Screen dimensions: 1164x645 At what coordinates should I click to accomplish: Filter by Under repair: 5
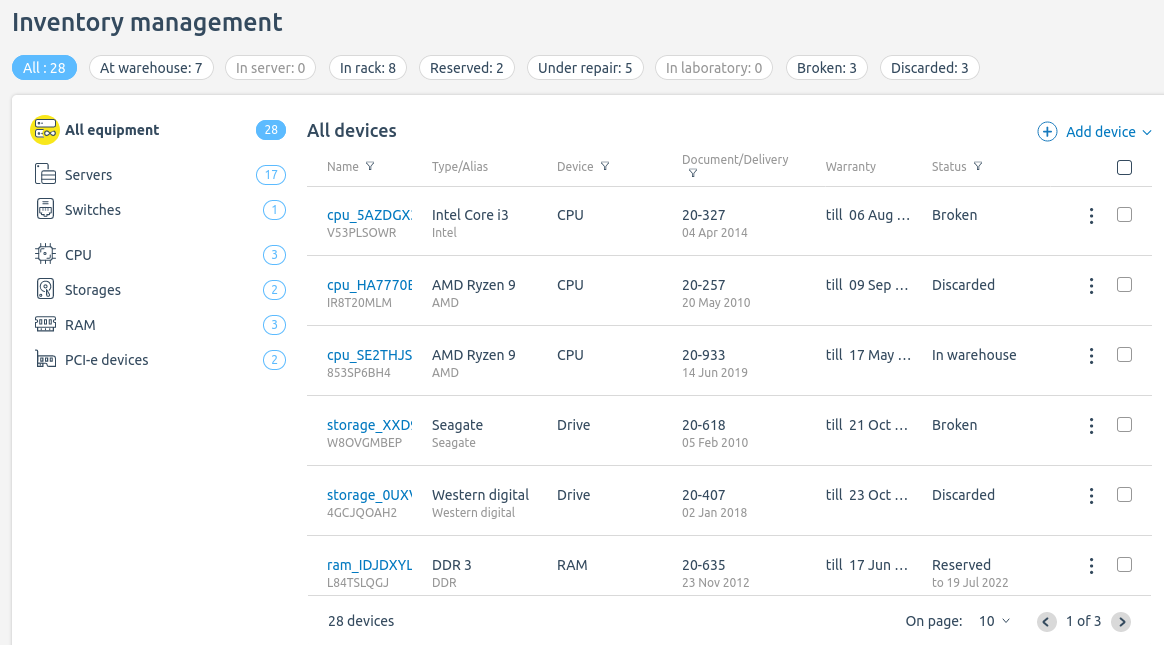coord(585,68)
